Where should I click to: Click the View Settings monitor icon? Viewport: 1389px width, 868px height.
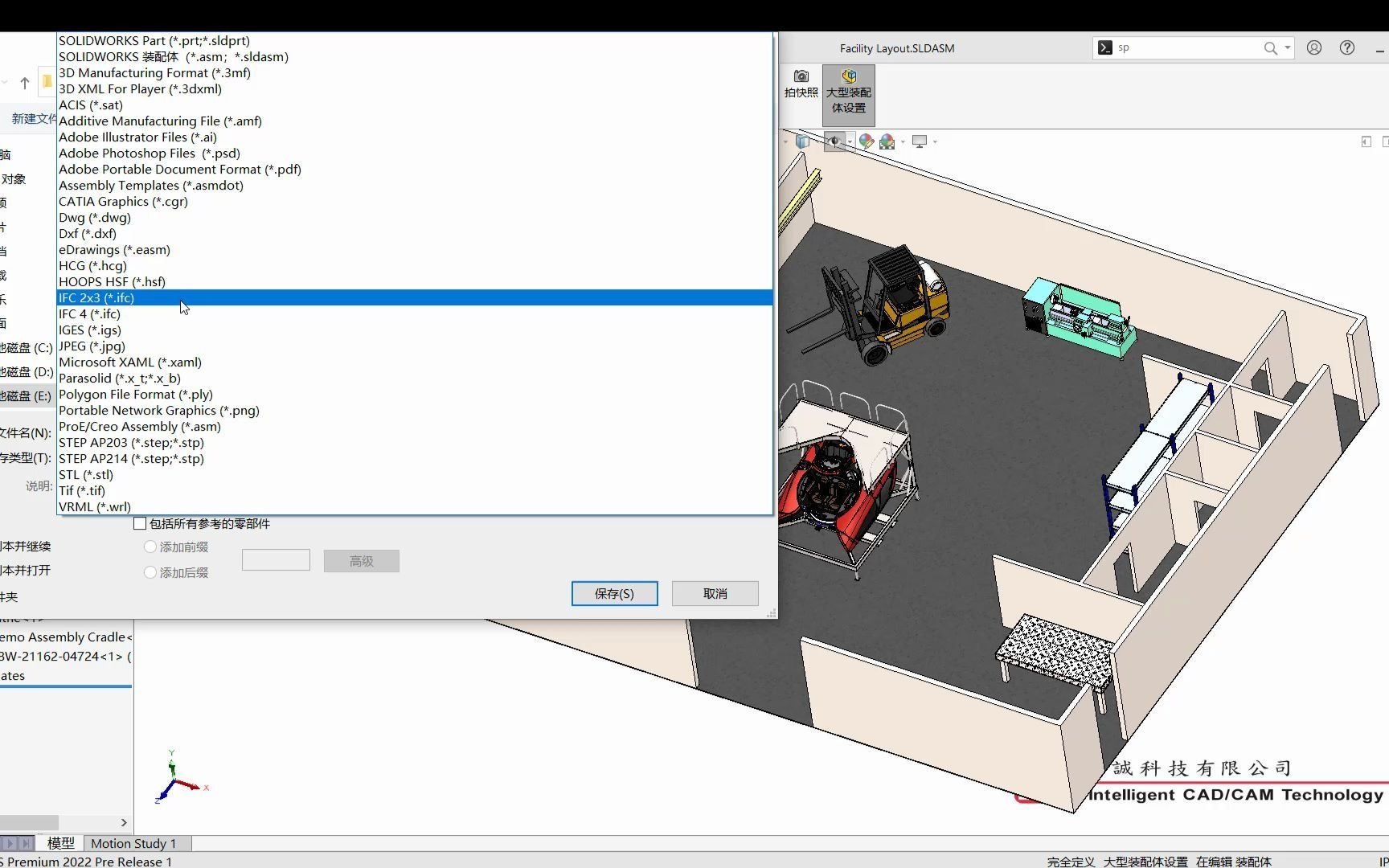click(x=921, y=141)
